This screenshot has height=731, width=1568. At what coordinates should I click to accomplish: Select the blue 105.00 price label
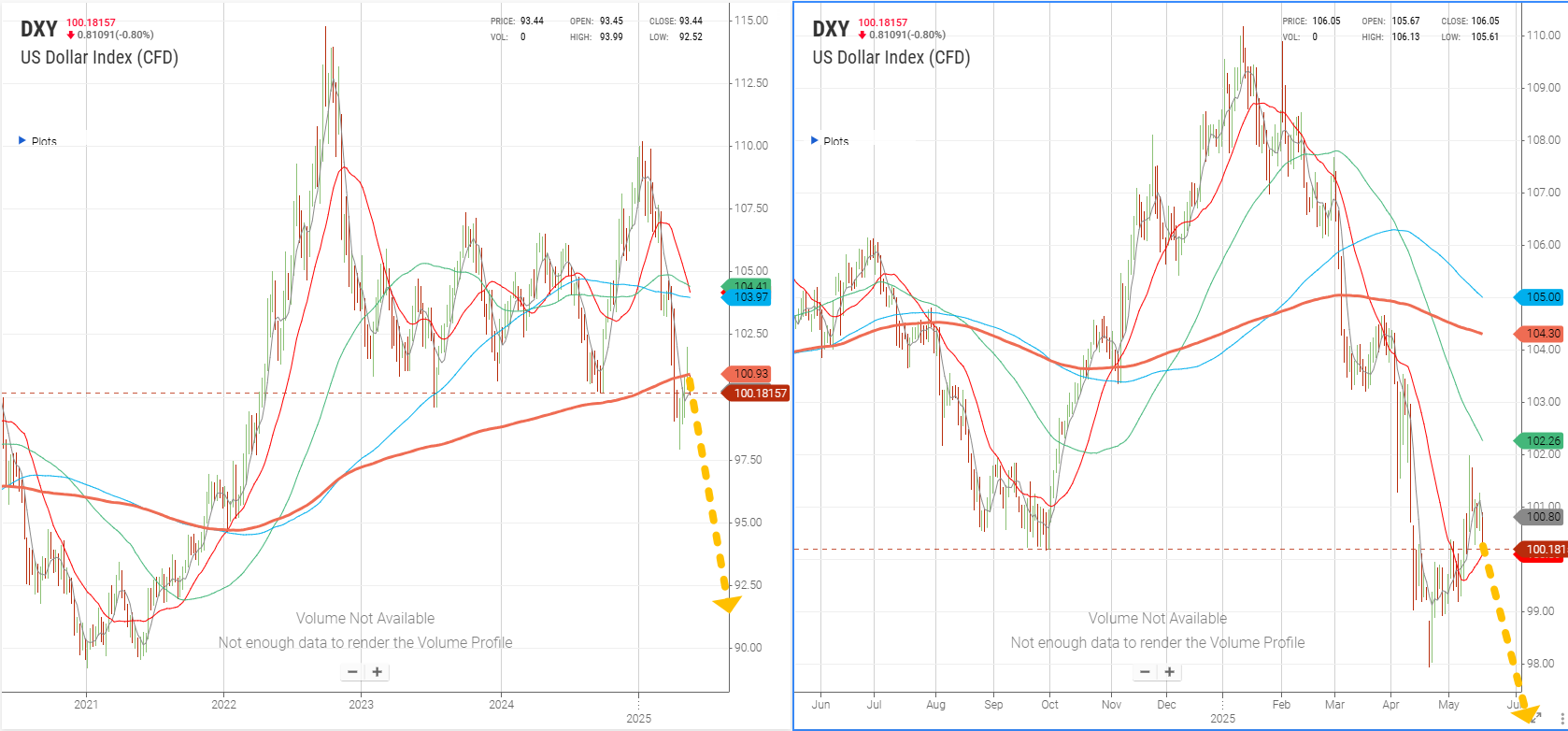(1541, 297)
